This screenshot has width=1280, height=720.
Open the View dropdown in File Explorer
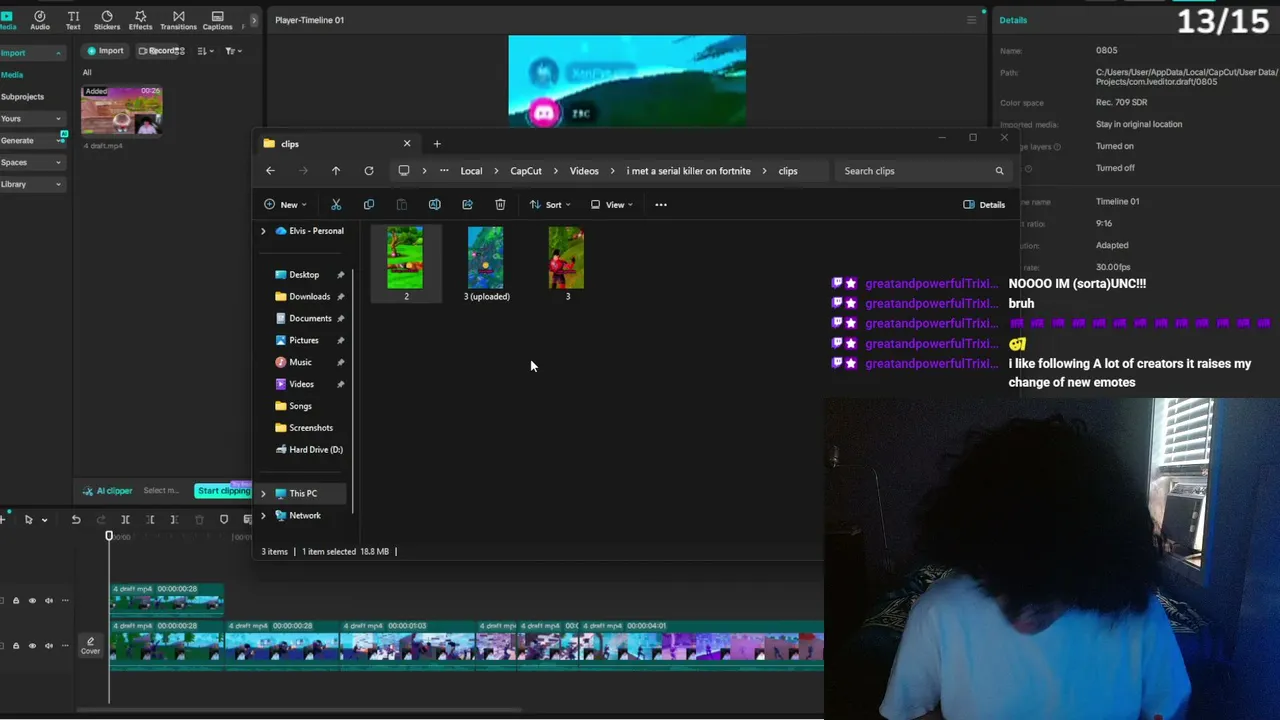[611, 205]
